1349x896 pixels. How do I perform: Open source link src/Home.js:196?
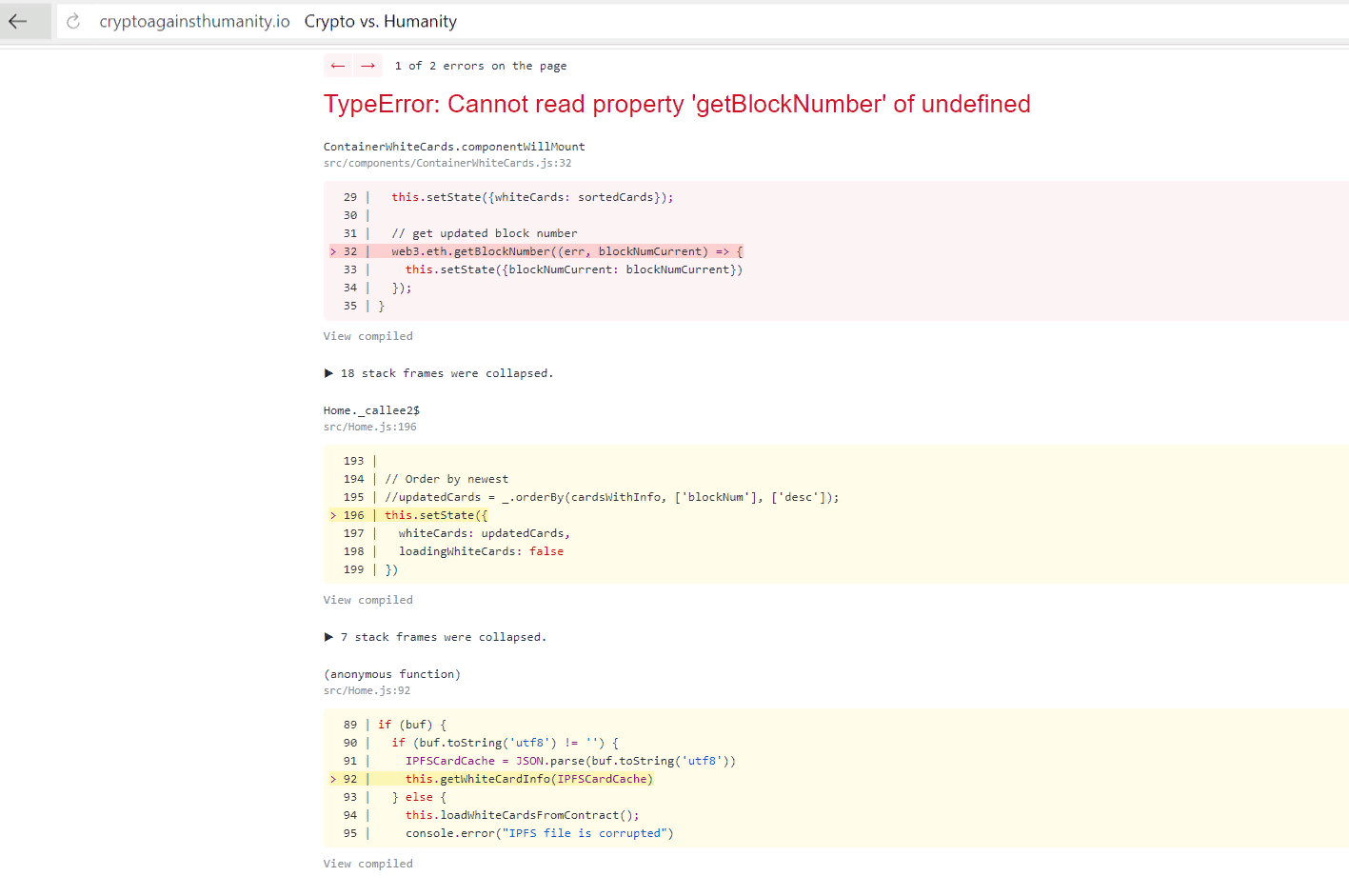coord(370,428)
